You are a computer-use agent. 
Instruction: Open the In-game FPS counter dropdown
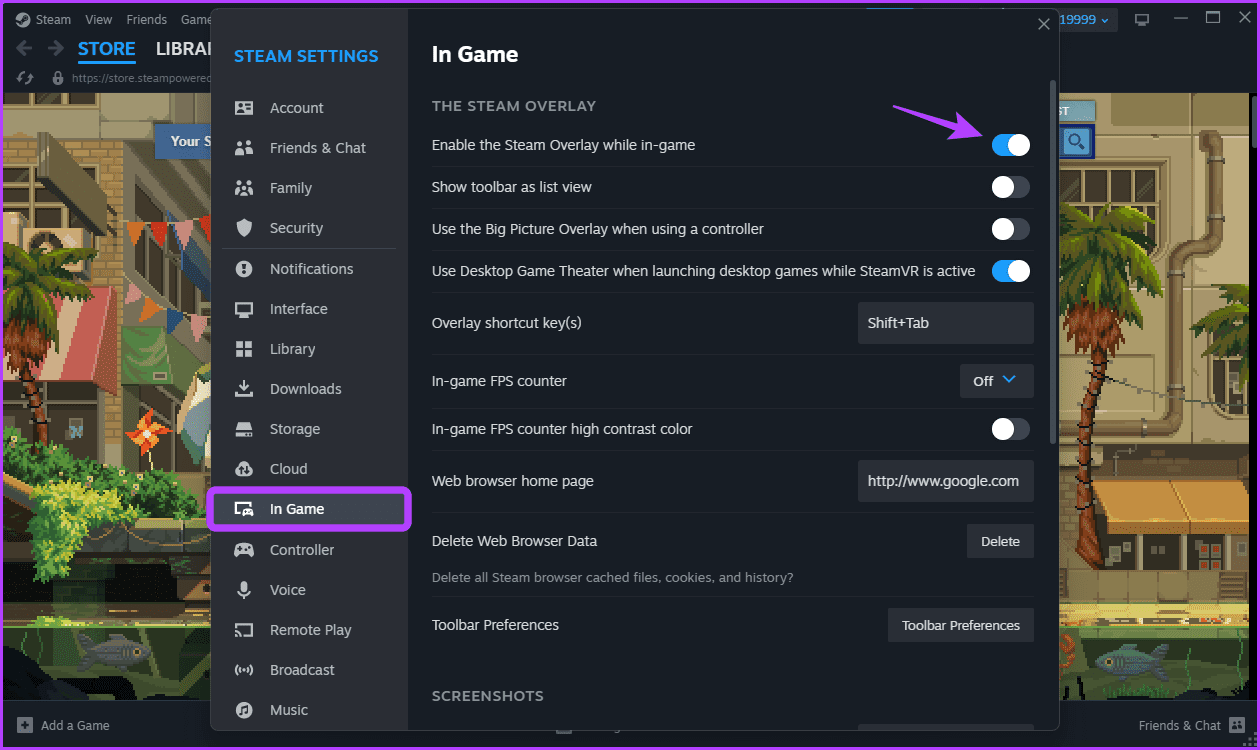click(x=997, y=381)
